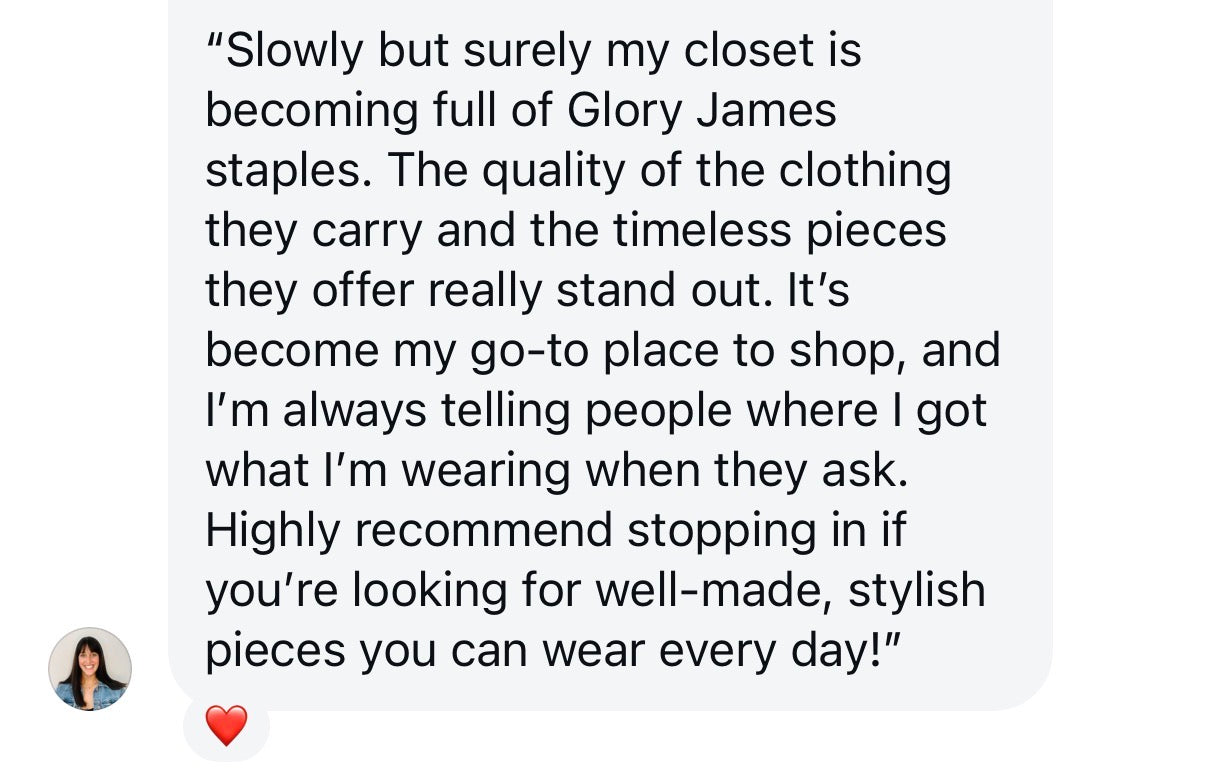This screenshot has height=783, width=1206.
Task: Select the word "Slowly" in the message
Action: (295, 50)
